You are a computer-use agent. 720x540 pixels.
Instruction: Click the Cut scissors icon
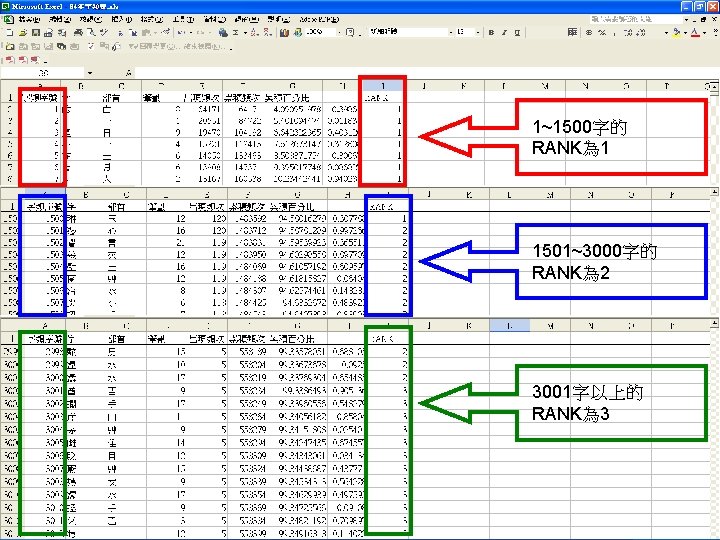120,33
